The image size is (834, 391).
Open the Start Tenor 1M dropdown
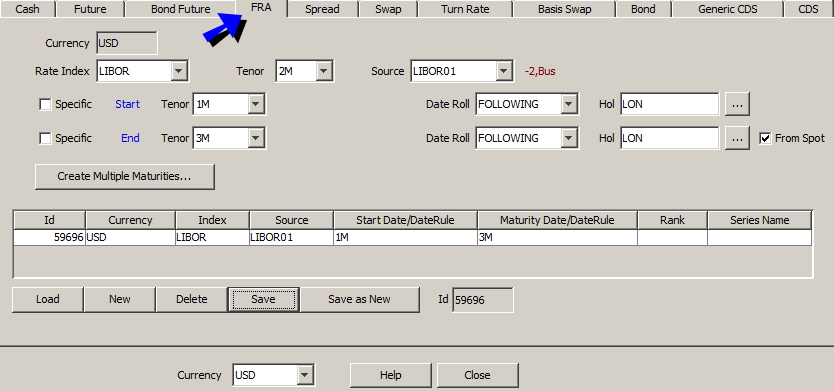pyautogui.click(x=256, y=104)
